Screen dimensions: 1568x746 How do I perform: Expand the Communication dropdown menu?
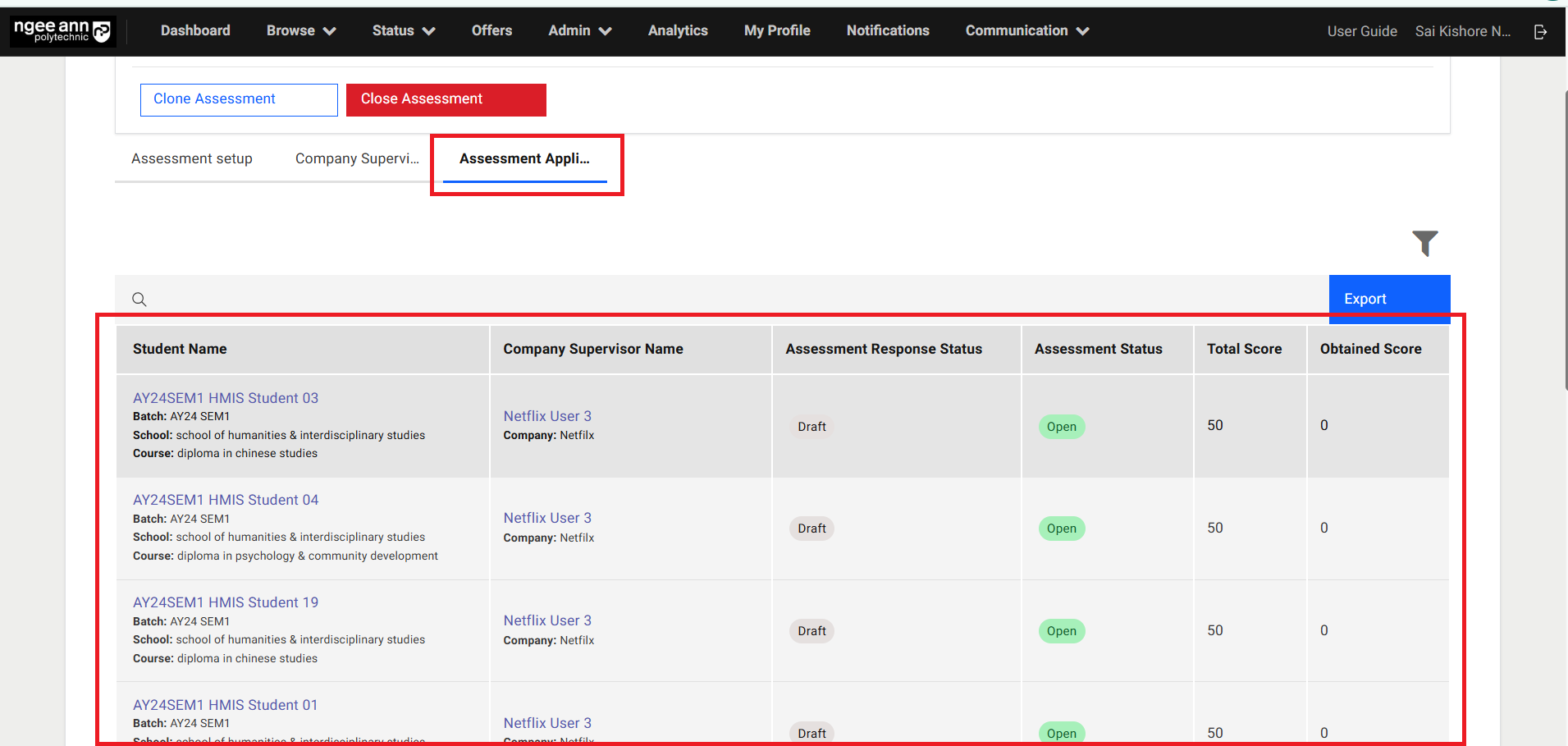click(x=1026, y=31)
